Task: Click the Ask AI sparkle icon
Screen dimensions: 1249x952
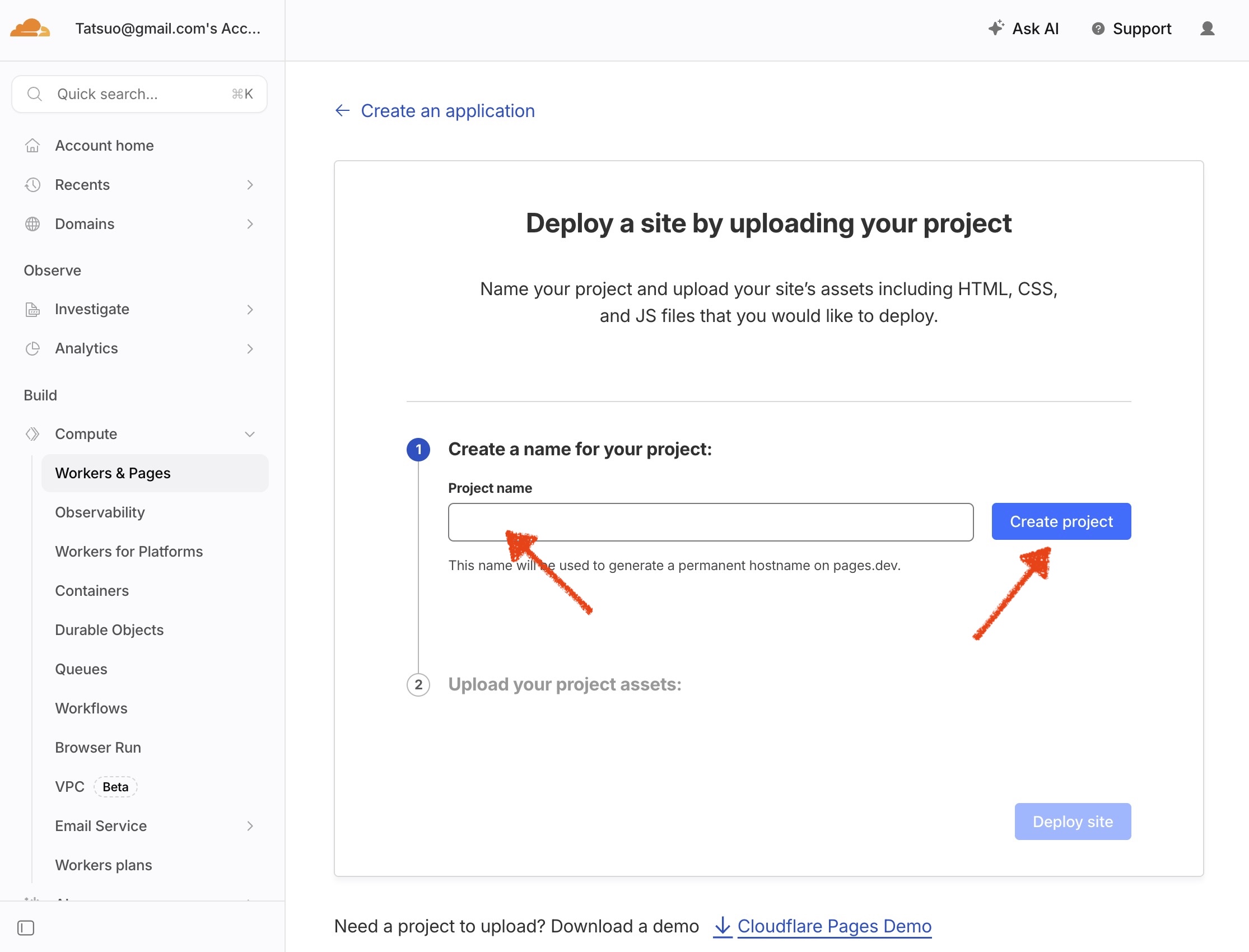Action: [x=996, y=28]
